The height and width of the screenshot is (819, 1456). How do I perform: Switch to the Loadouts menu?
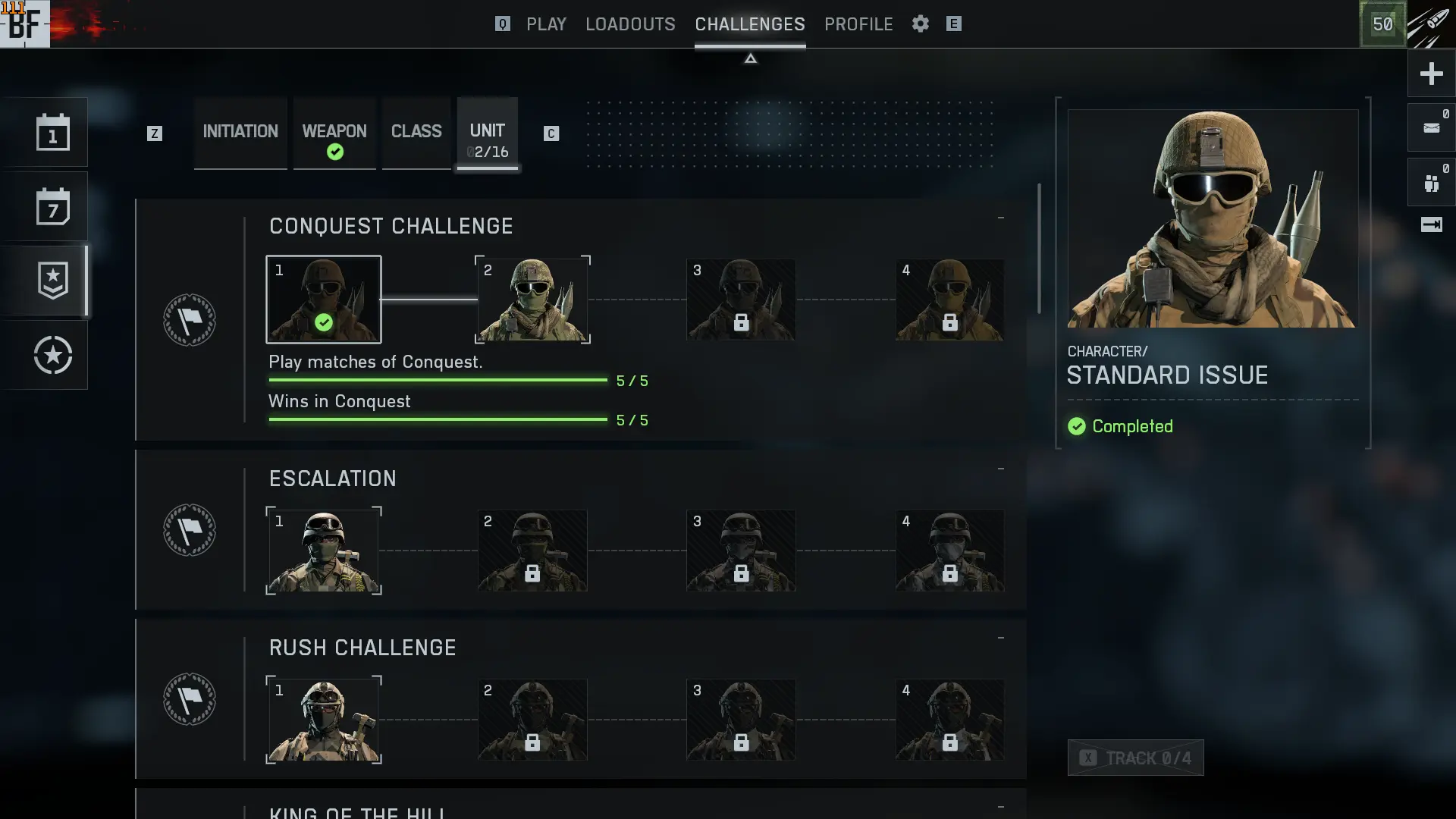[630, 24]
